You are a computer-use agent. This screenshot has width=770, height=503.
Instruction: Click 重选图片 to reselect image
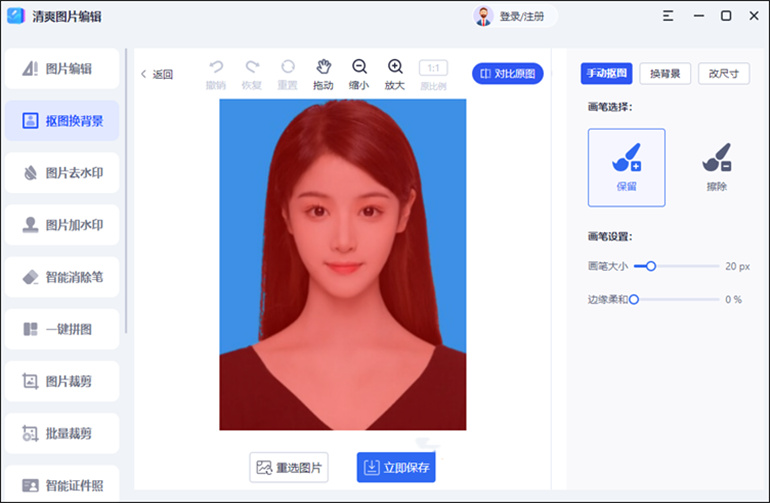point(289,467)
